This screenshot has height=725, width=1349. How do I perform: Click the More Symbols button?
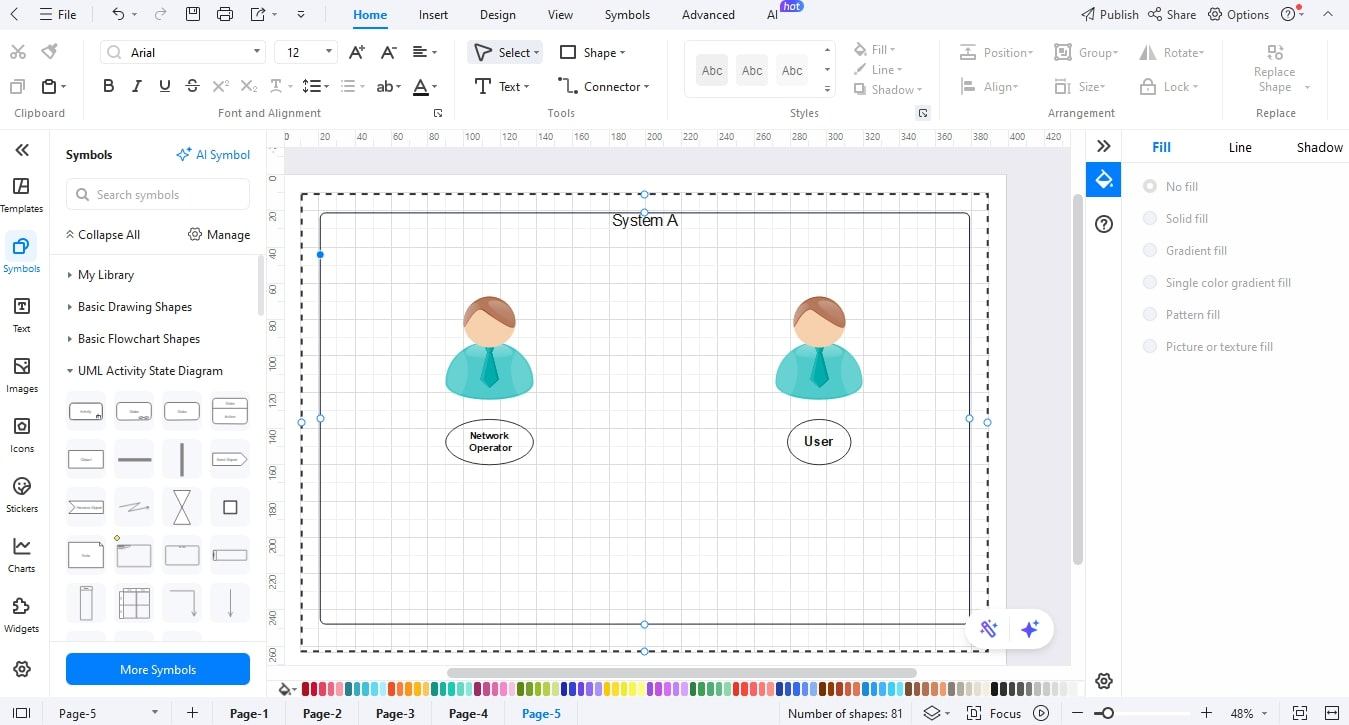tap(158, 669)
